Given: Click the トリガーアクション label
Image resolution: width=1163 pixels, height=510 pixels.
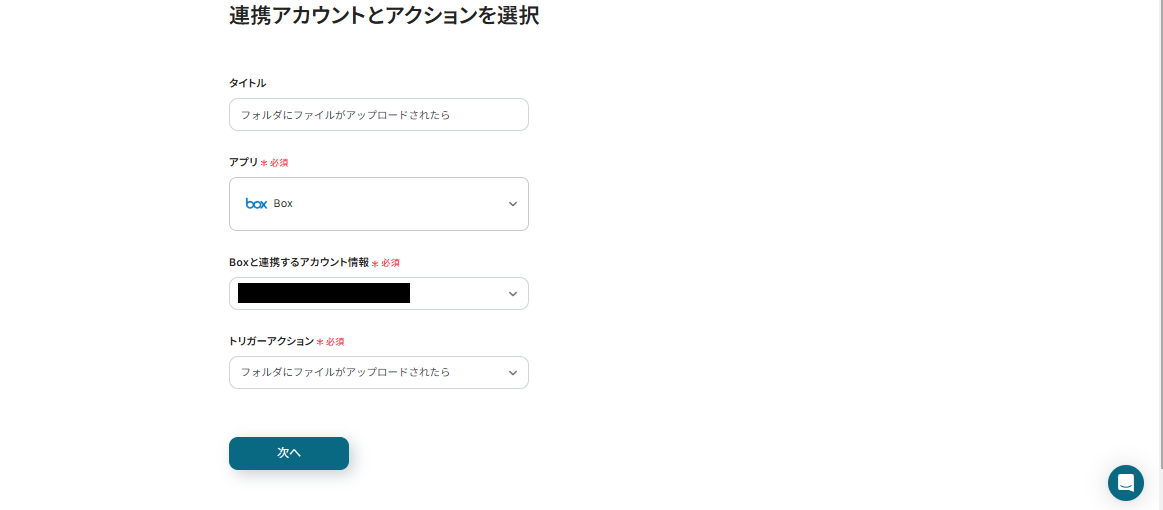Looking at the screenshot, I should point(271,341).
